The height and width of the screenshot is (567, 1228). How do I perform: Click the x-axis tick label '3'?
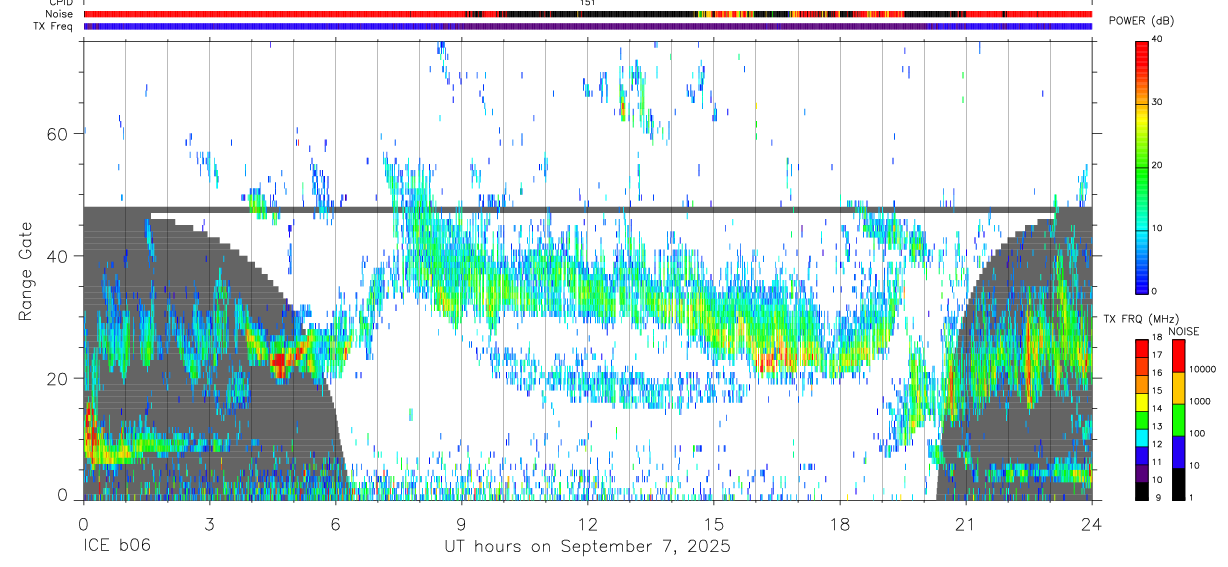209,523
